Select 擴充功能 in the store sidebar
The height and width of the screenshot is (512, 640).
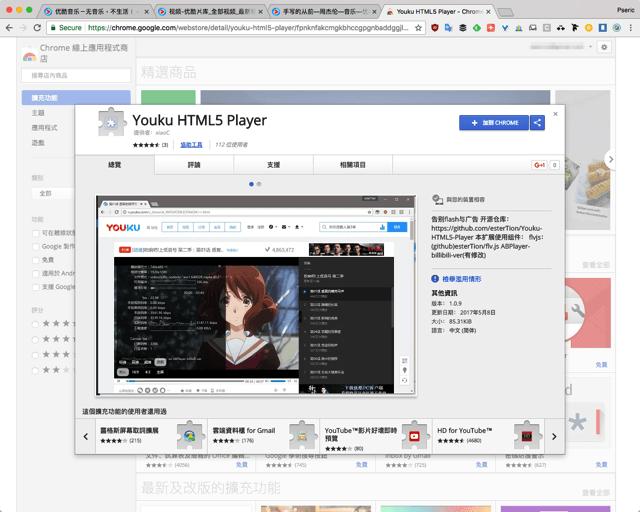tap(76, 98)
